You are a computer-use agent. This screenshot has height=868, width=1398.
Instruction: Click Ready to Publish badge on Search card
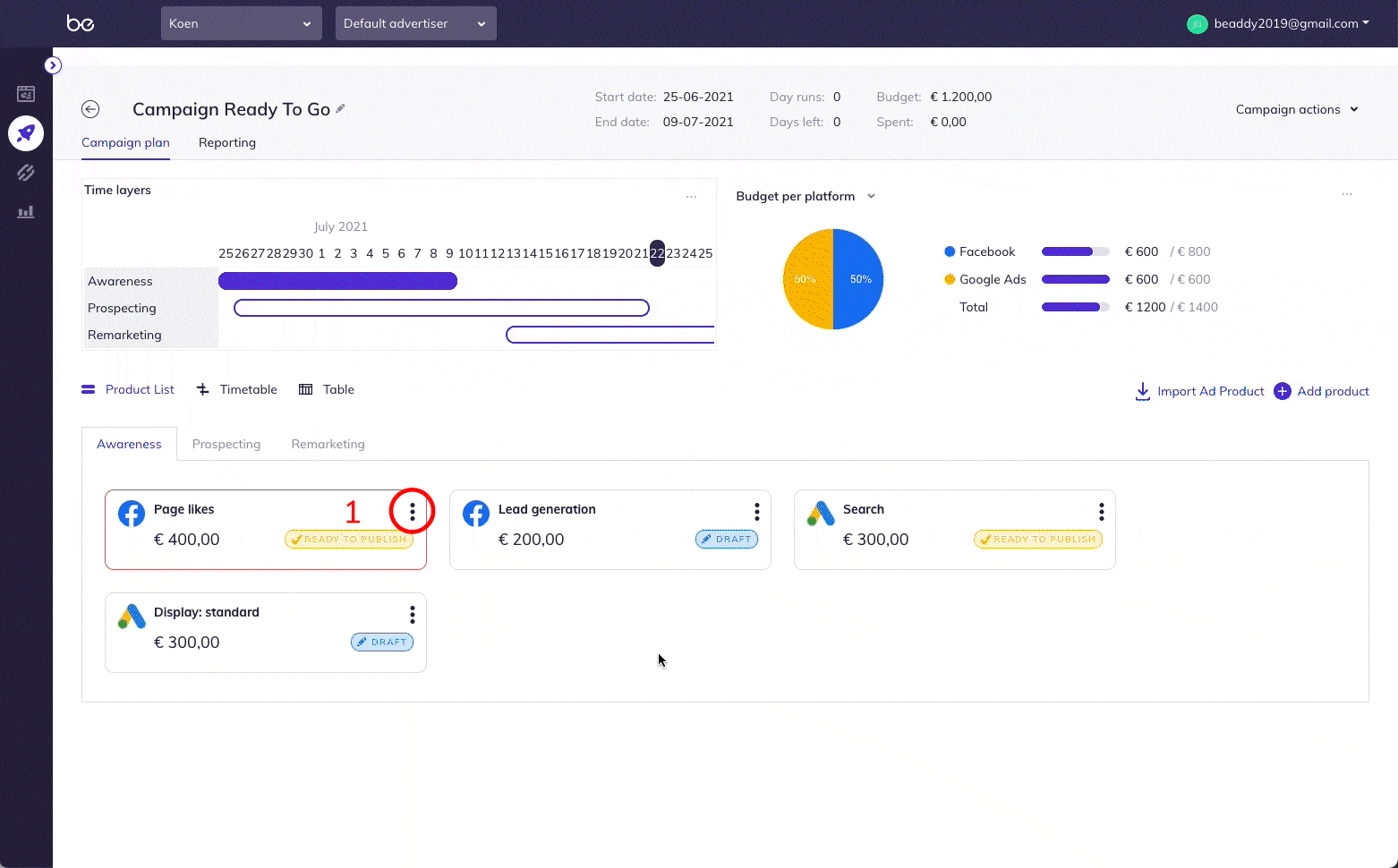[x=1038, y=539]
